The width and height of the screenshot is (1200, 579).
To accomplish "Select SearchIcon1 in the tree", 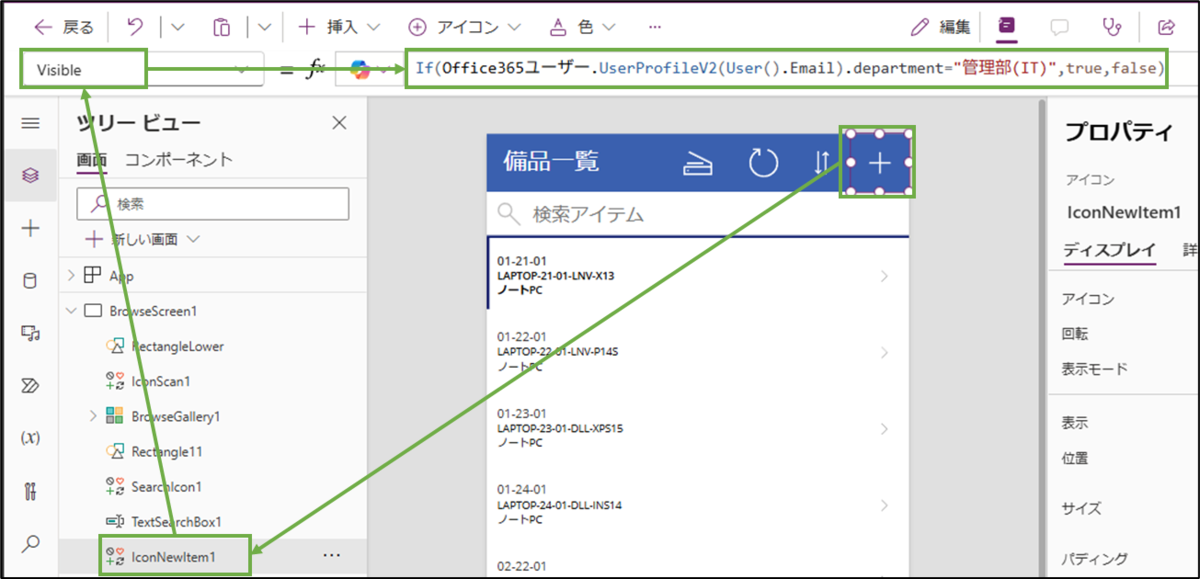I will [166, 486].
